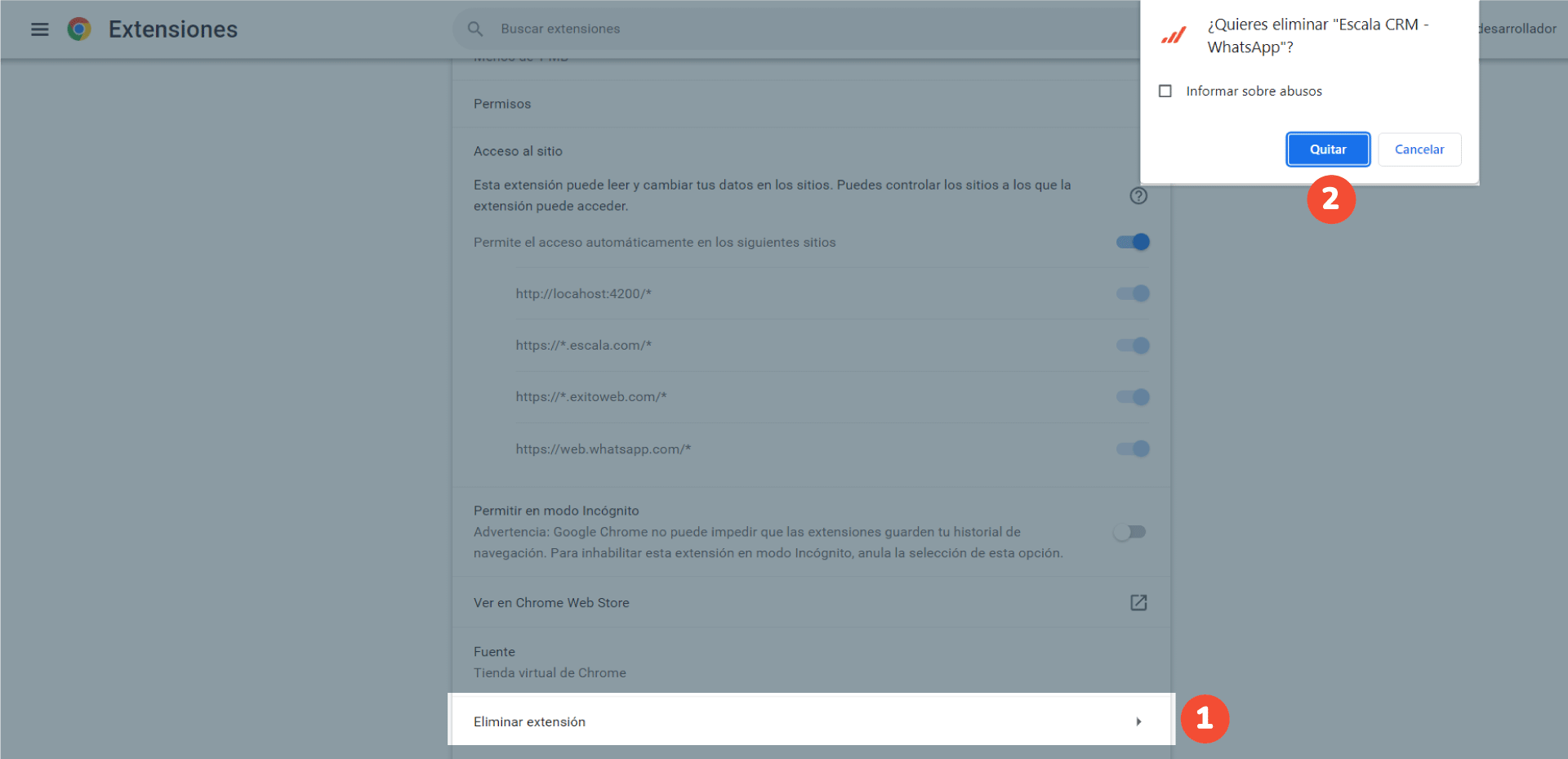Click the Extensiones page title

pyautogui.click(x=173, y=29)
